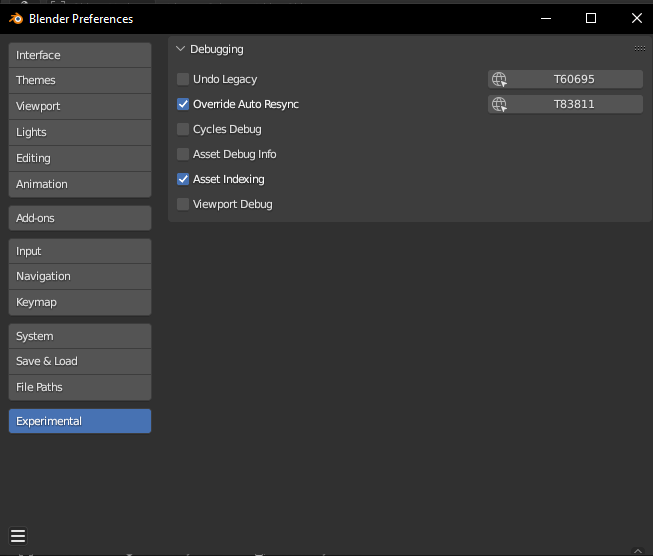653x556 pixels.
Task: Maximize the Blender Preferences window
Action: click(590, 18)
